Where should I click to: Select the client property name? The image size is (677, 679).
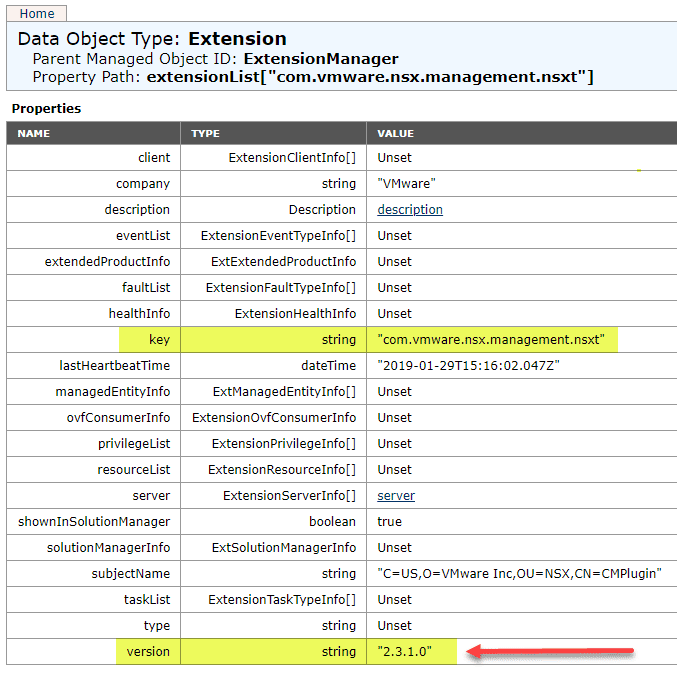pos(154,158)
